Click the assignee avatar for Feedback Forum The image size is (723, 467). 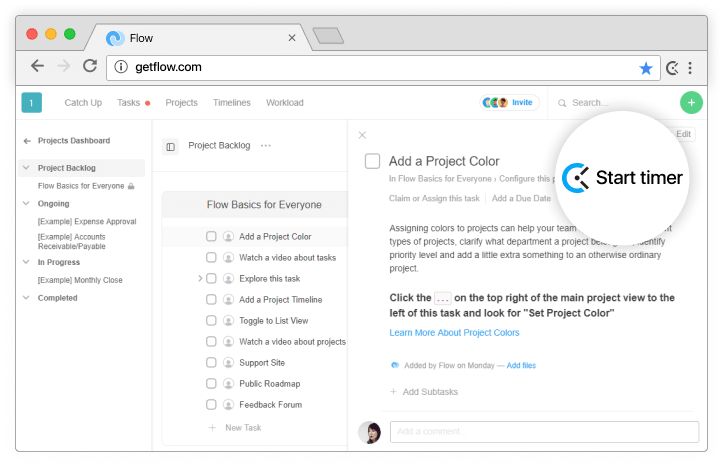[x=228, y=405]
